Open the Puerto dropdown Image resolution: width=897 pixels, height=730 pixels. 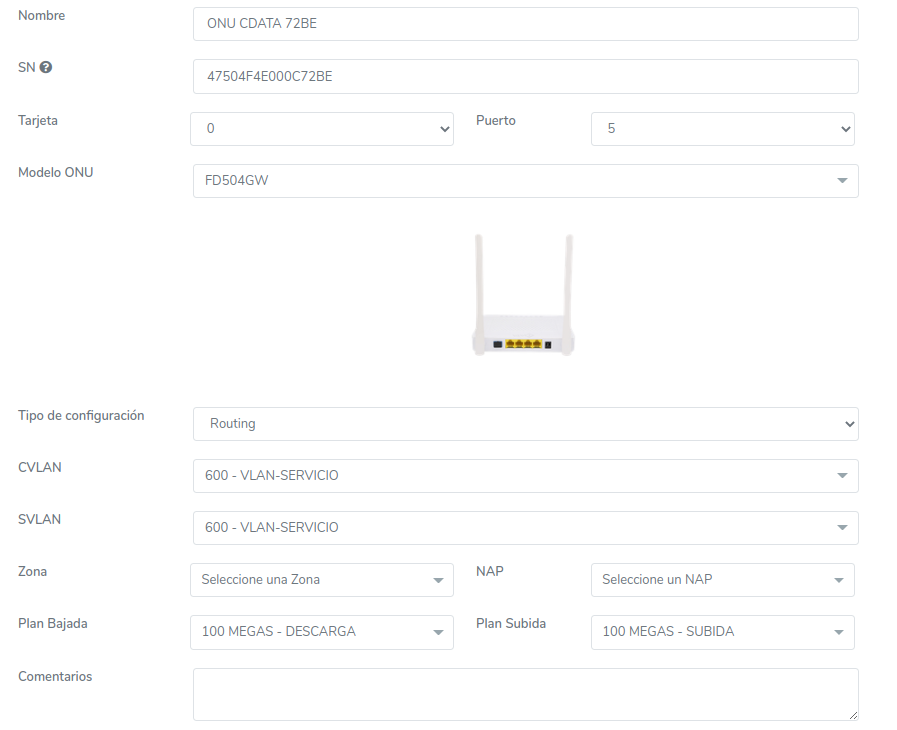pyautogui.click(x=722, y=129)
